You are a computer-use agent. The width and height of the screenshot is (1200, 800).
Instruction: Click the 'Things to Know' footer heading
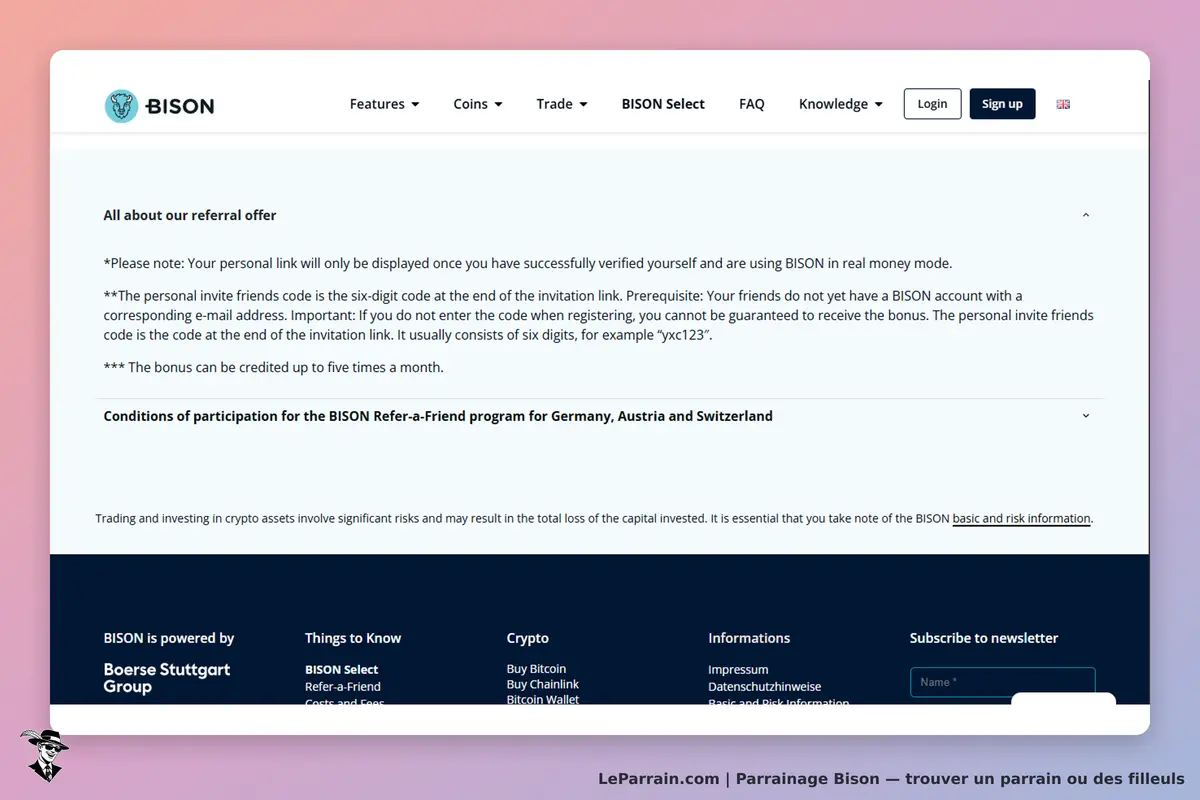tap(353, 638)
